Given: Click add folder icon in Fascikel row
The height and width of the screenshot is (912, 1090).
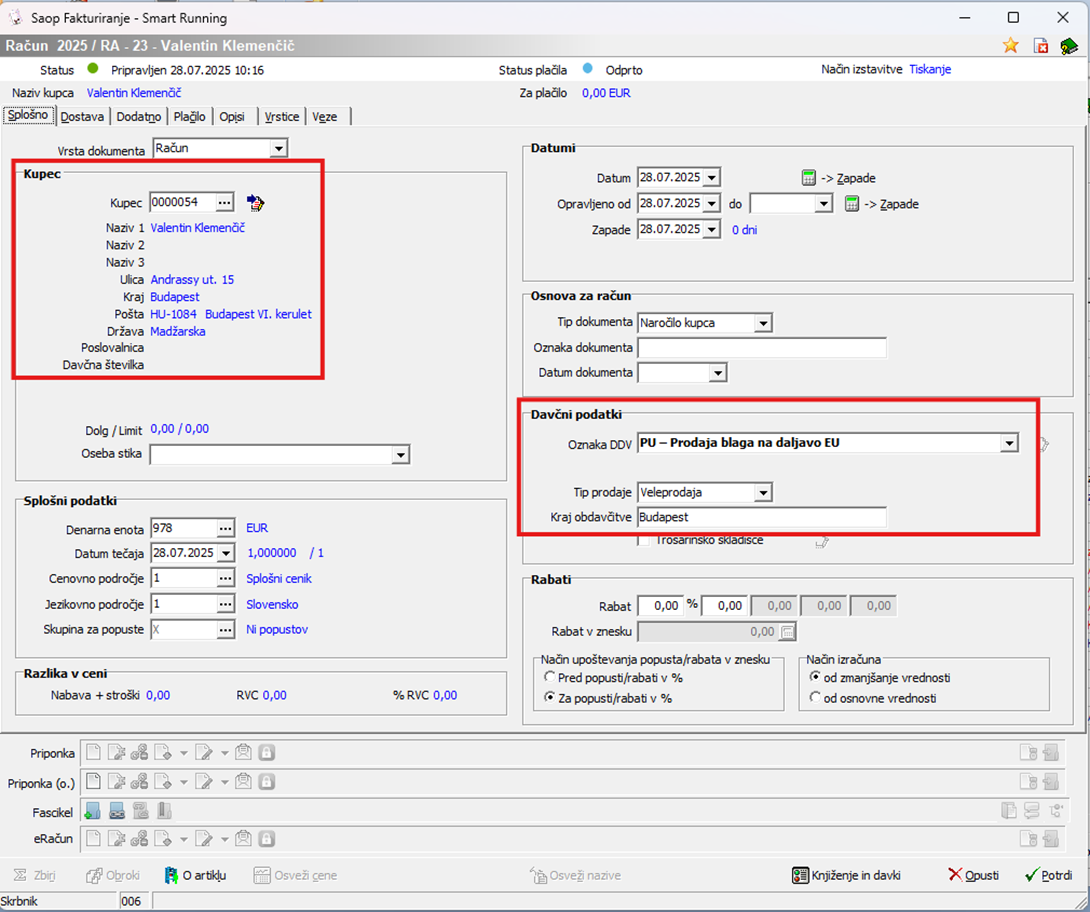Looking at the screenshot, I should pyautogui.click(x=92, y=811).
